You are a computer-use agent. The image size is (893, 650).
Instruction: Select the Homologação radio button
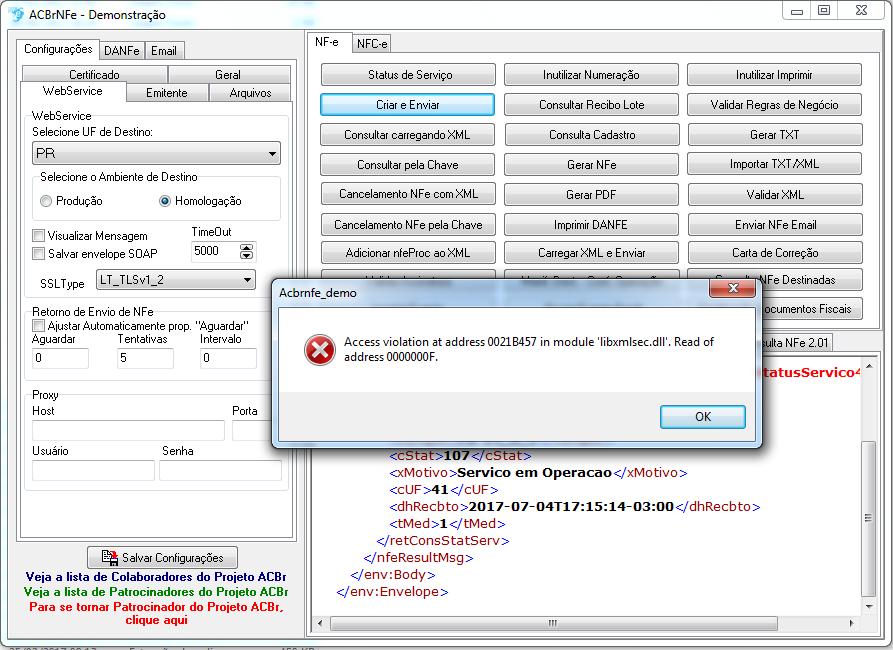(x=165, y=201)
